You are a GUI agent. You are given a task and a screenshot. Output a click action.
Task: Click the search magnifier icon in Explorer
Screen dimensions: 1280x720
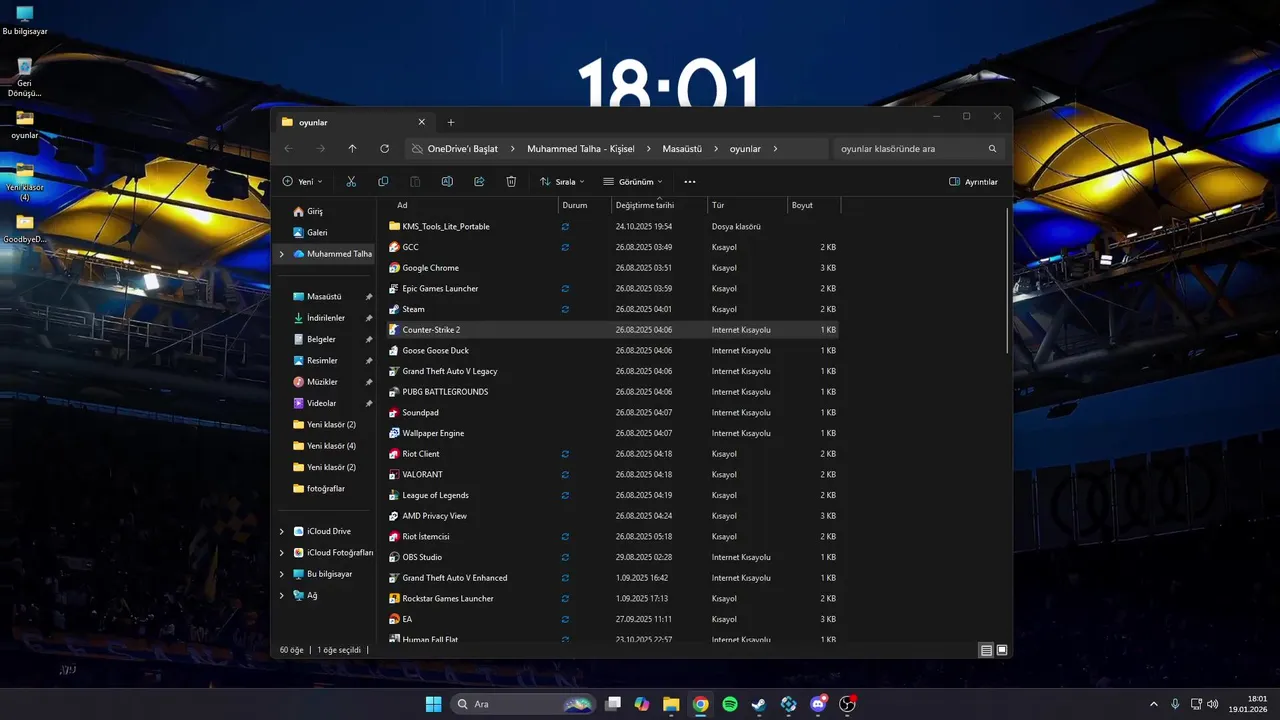click(992, 149)
